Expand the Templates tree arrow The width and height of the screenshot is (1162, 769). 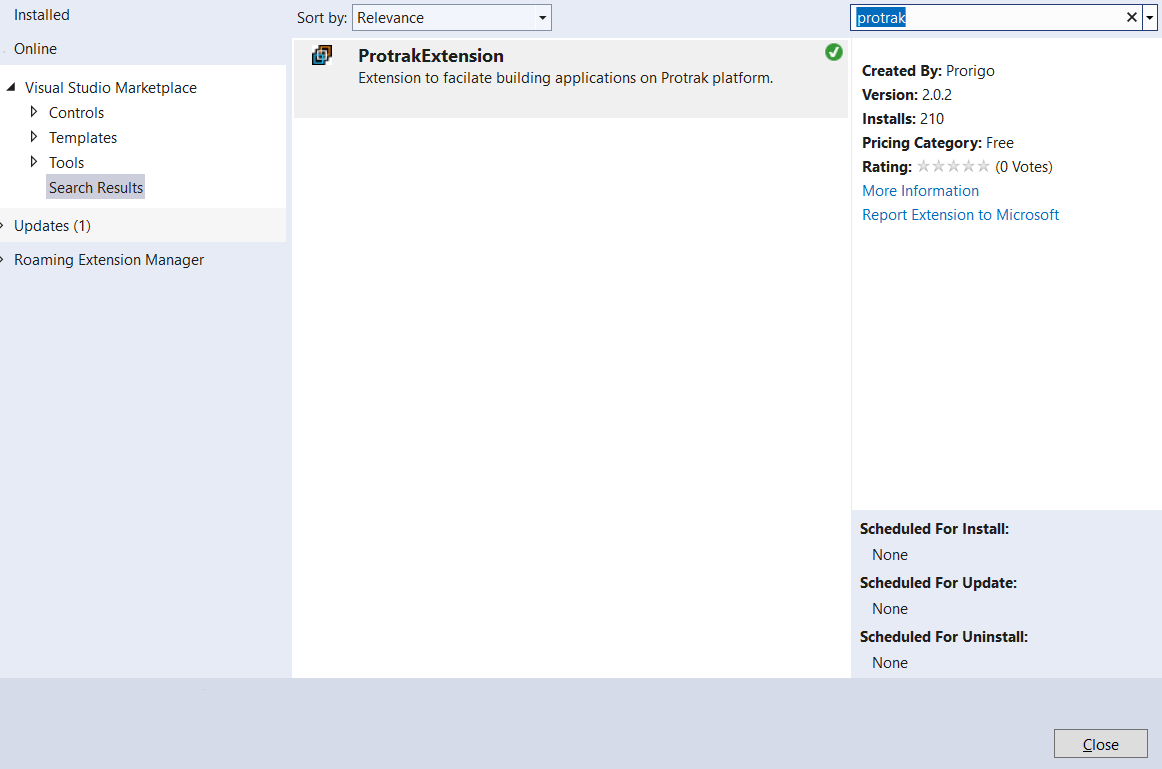pos(34,137)
